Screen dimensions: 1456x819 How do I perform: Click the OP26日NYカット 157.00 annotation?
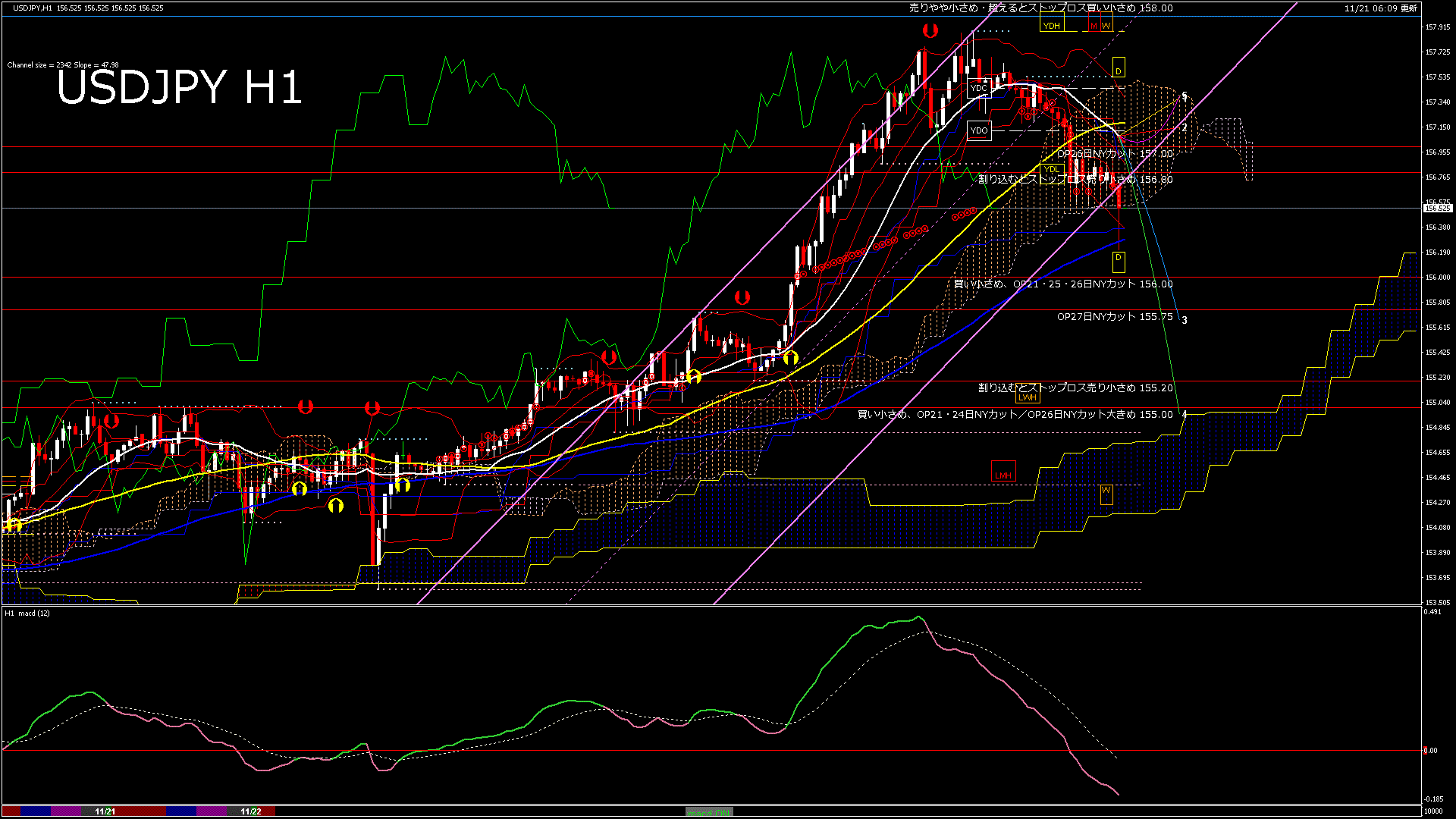(1114, 154)
